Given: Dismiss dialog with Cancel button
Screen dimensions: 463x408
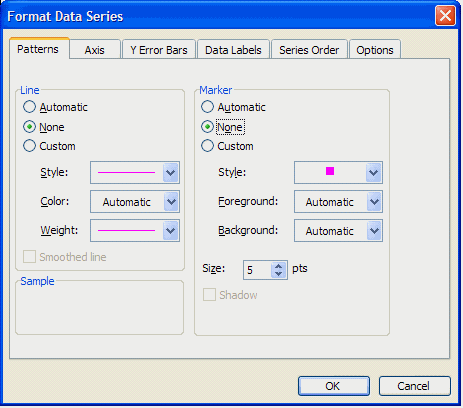Looking at the screenshot, I should [414, 386].
